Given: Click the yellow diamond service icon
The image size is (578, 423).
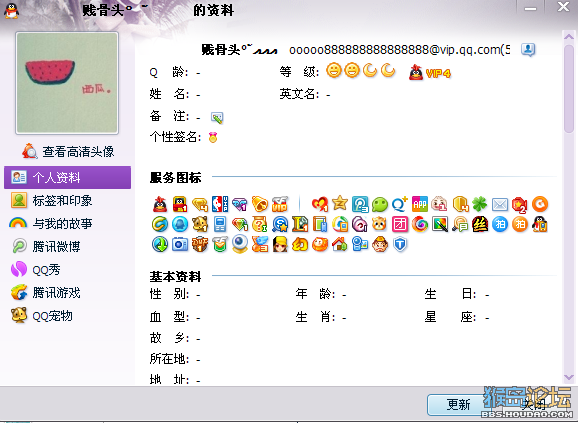Looking at the screenshot, I should click(200, 204).
